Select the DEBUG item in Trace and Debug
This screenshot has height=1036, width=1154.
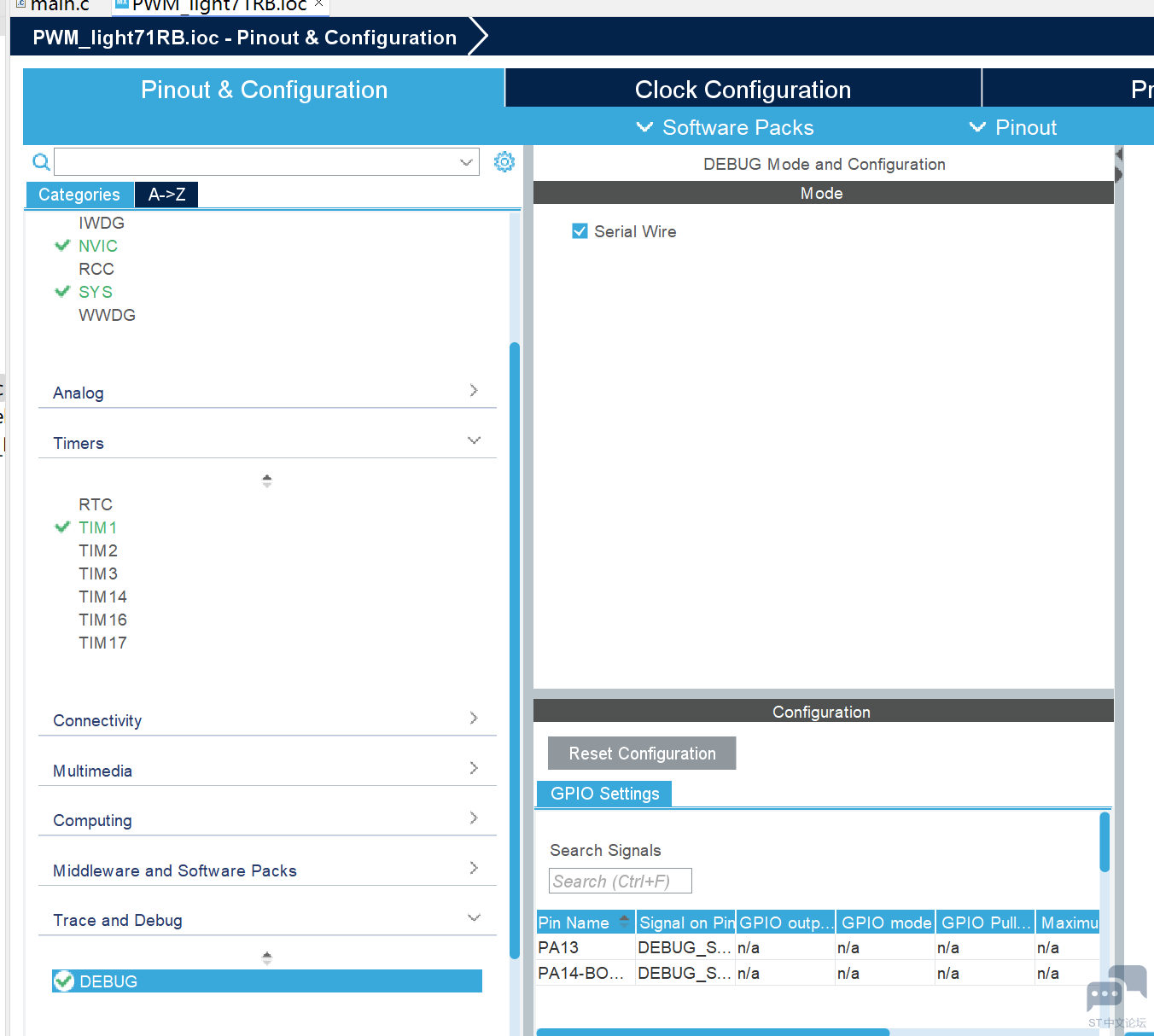(108, 981)
